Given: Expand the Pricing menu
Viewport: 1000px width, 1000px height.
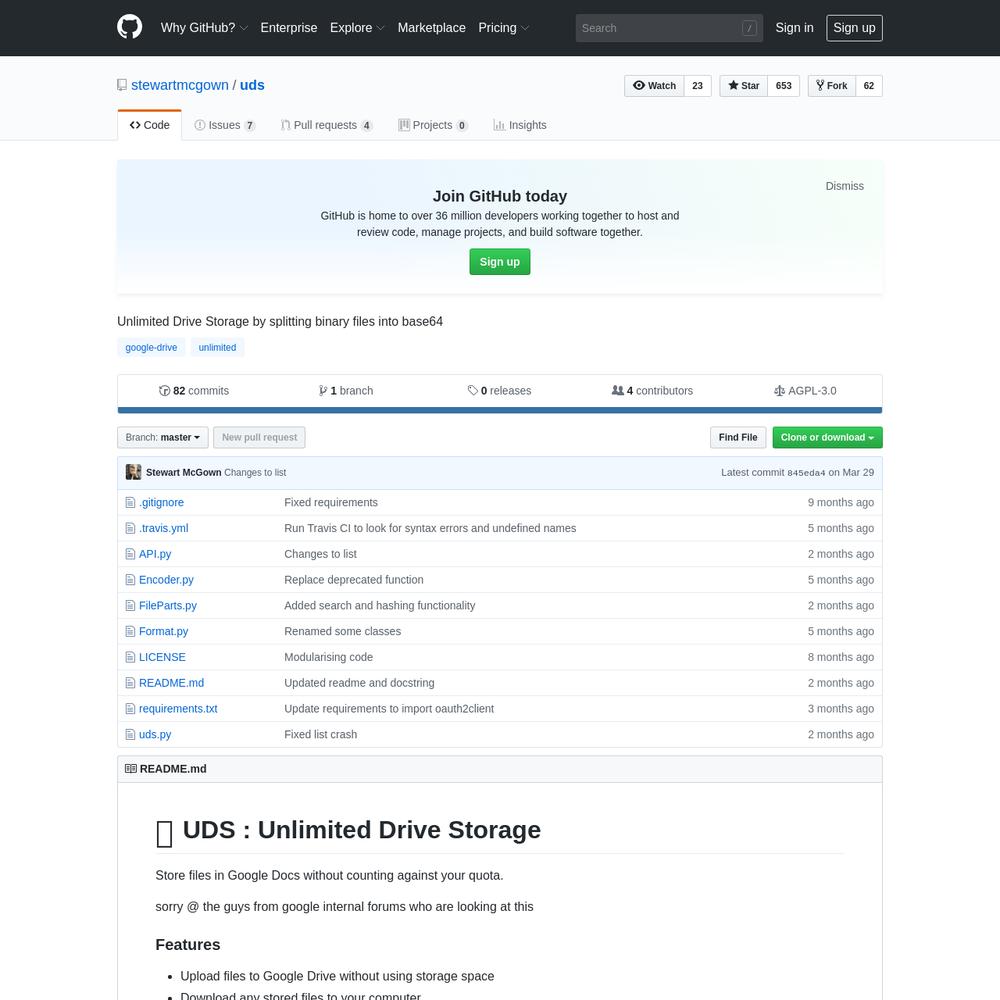Looking at the screenshot, I should pos(504,28).
